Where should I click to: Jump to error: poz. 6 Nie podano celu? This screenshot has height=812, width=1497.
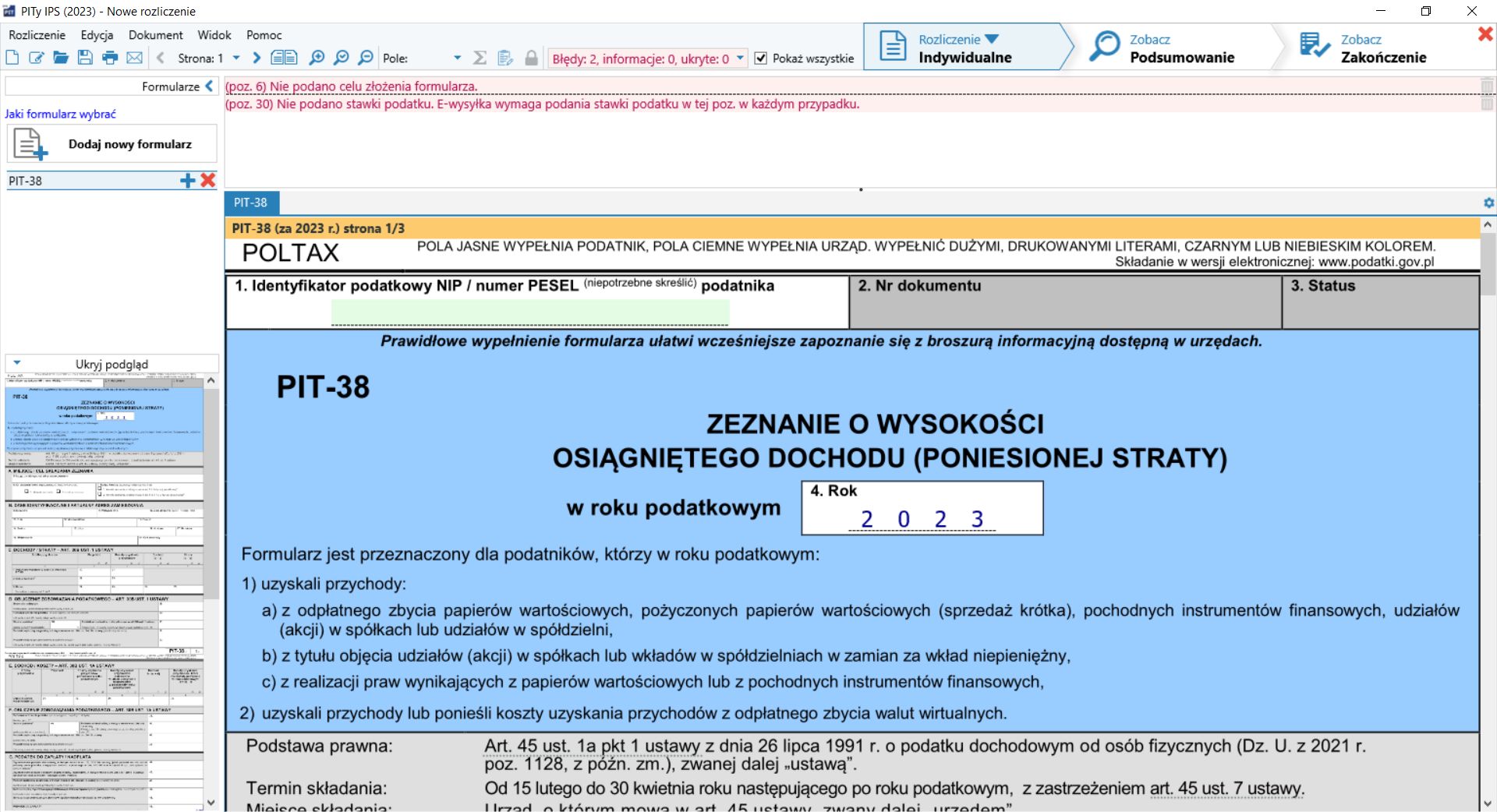352,86
